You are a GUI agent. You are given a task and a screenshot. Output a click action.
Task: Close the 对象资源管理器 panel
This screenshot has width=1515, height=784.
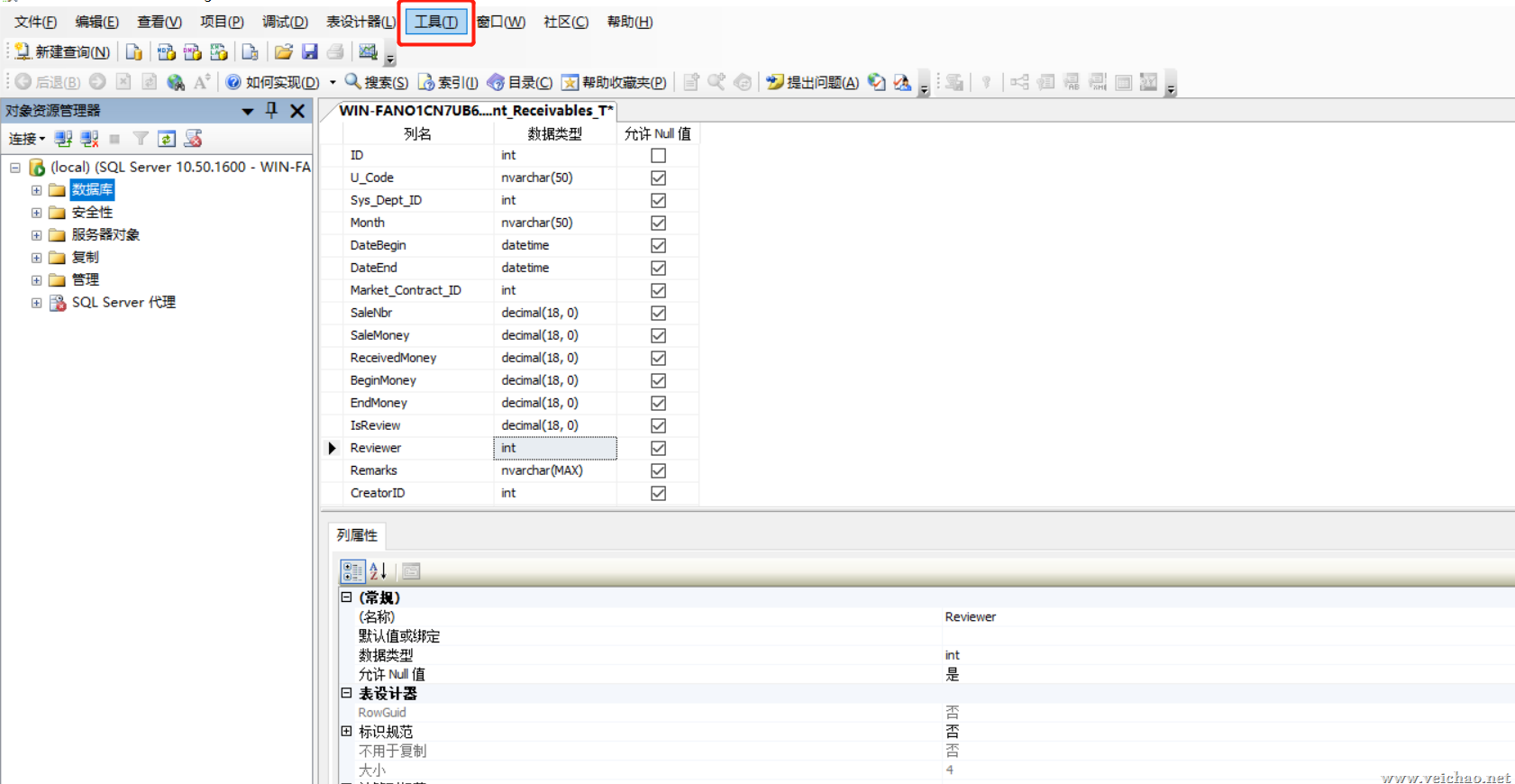tap(297, 110)
